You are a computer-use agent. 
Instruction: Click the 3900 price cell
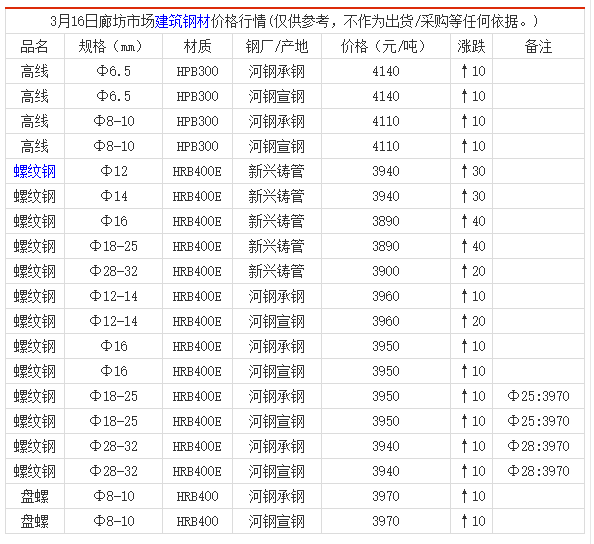click(x=386, y=271)
